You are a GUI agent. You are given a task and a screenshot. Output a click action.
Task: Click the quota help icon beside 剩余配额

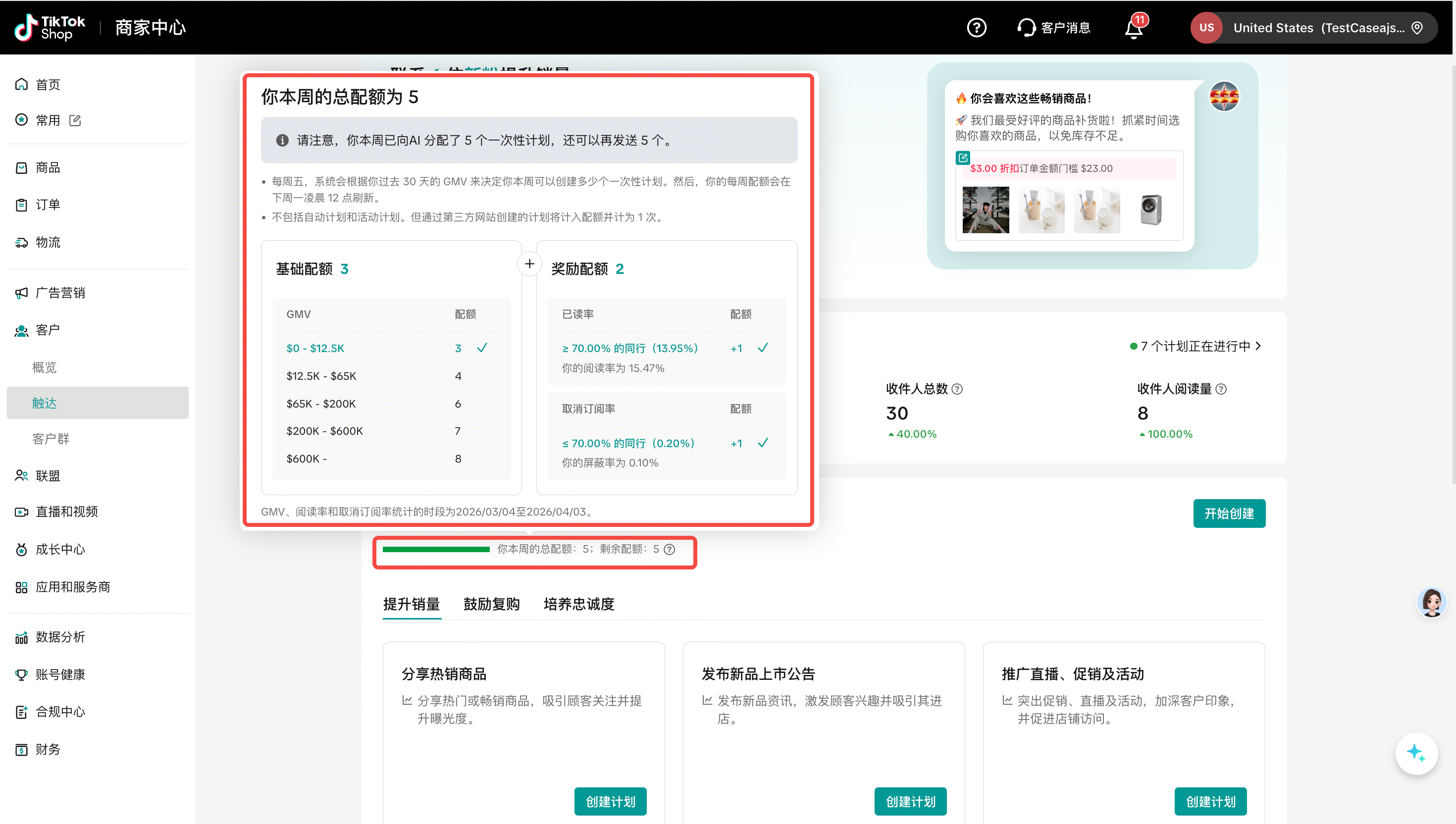(670, 549)
